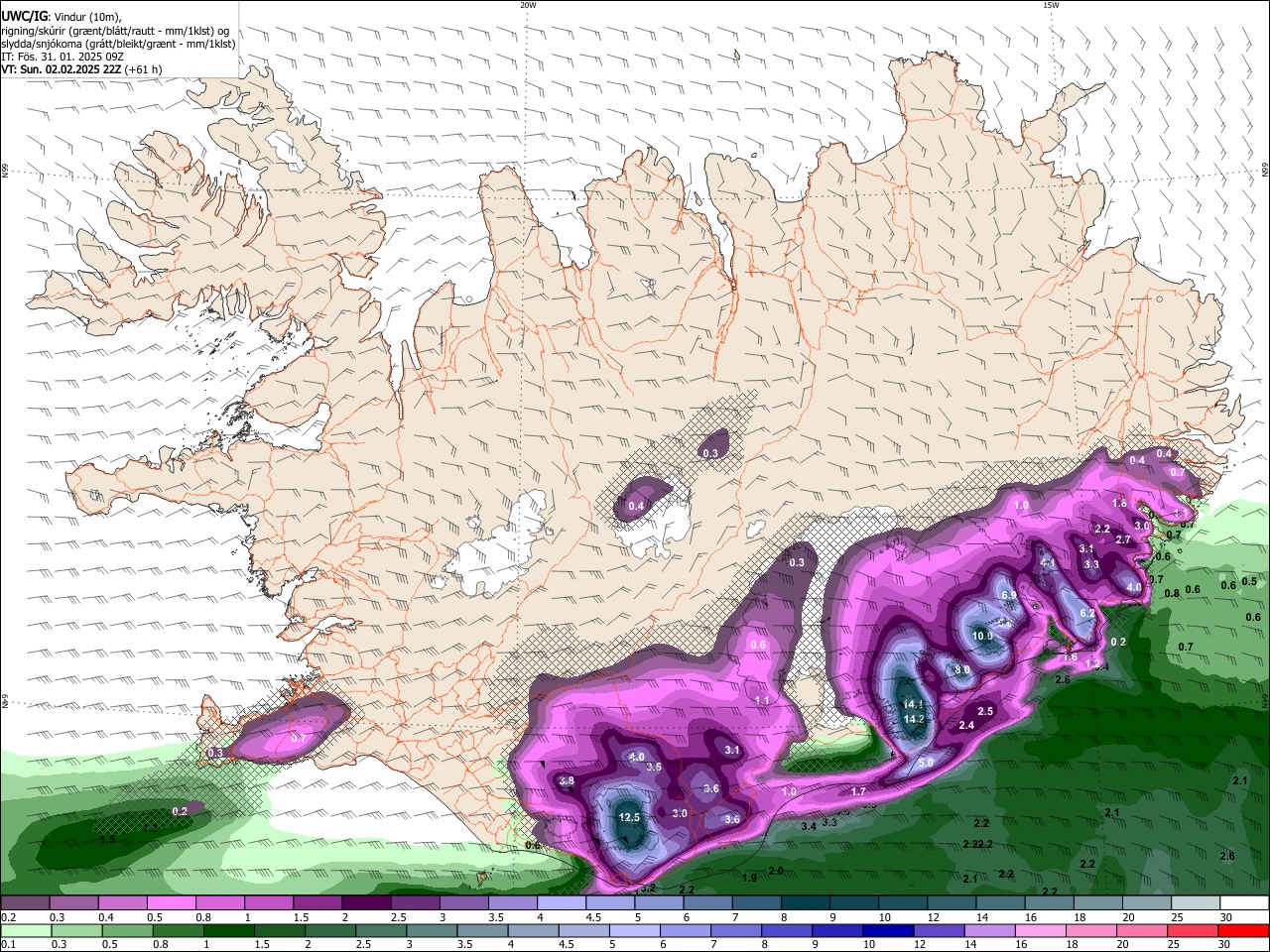Click the '3.5' precipitation value on the map
The image size is (1270, 952).
point(654,768)
